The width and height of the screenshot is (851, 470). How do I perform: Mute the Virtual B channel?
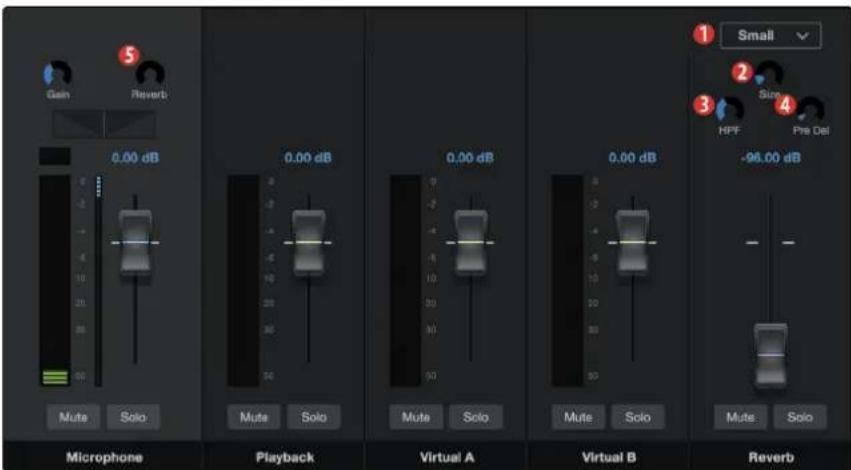[578, 417]
